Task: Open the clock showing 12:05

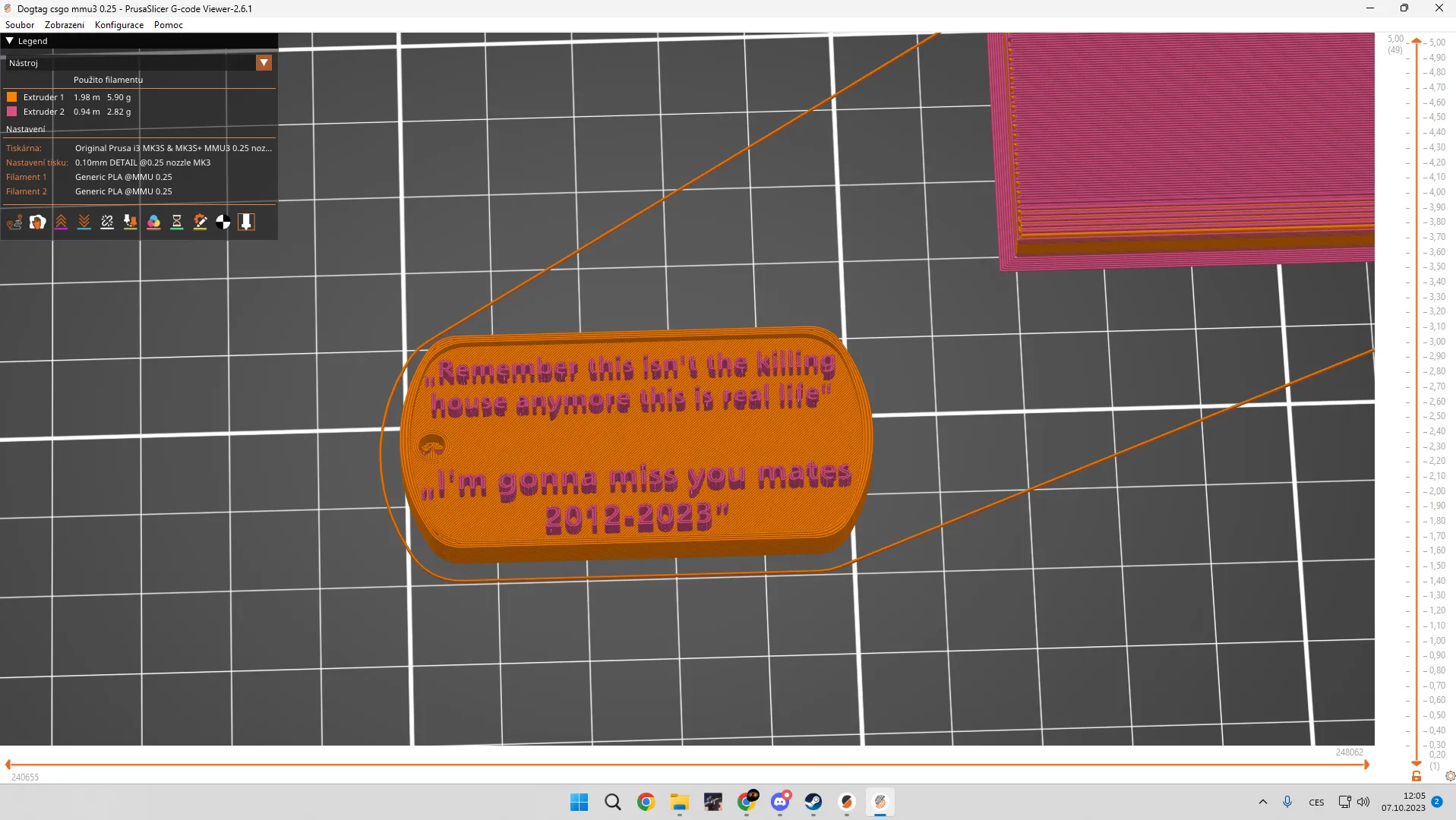Action: coord(1404,802)
